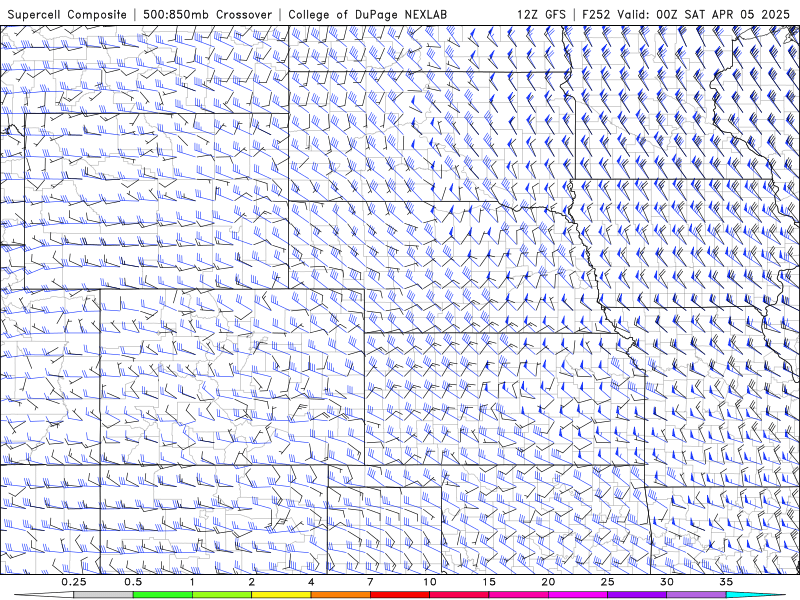Viewport: 800px width, 600px height.
Task: Click the pink 15–20 color bar segment
Action: click(518, 595)
